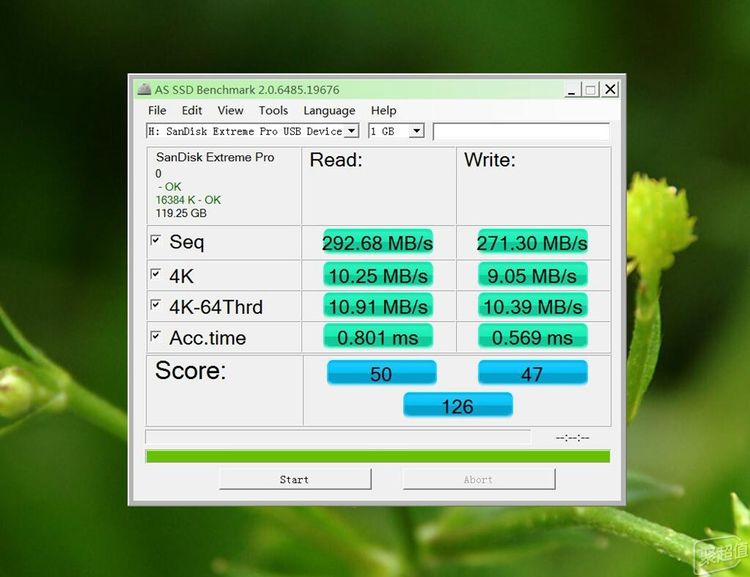Image resolution: width=750 pixels, height=577 pixels.
Task: Click the Seq read value 292.68 MB/s
Action: [x=377, y=243]
